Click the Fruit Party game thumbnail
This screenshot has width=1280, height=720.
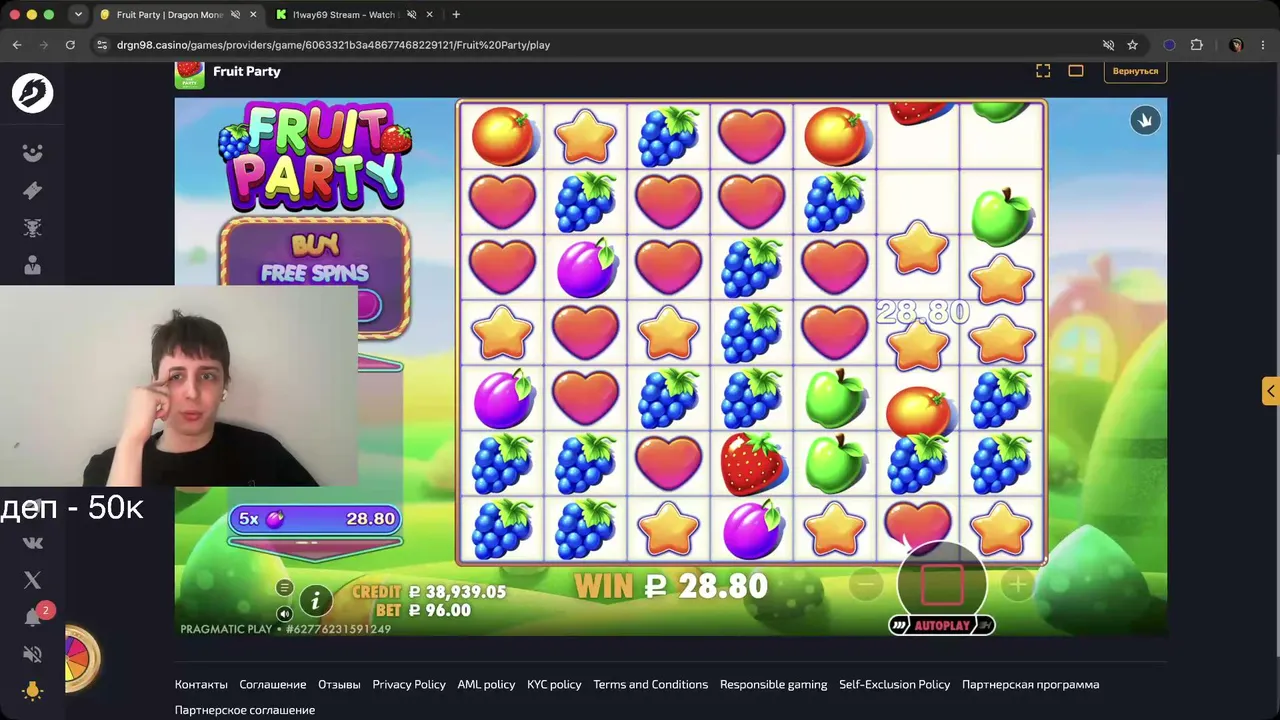coord(189,73)
